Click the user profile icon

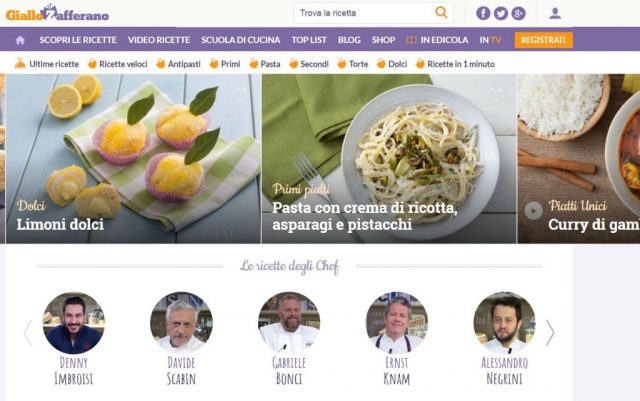pos(555,13)
